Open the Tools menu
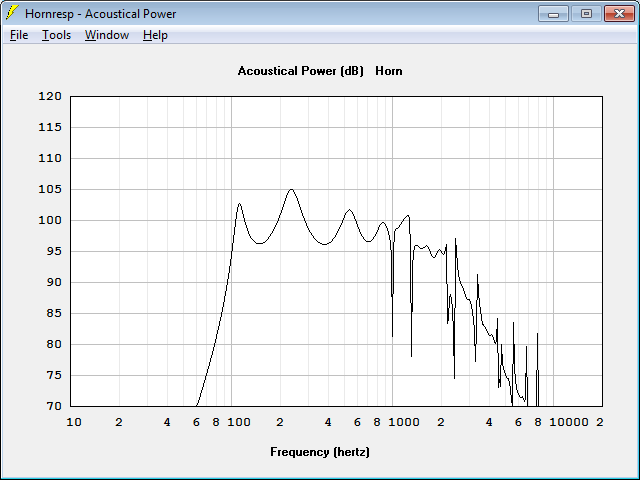The height and width of the screenshot is (480, 640). click(56, 35)
